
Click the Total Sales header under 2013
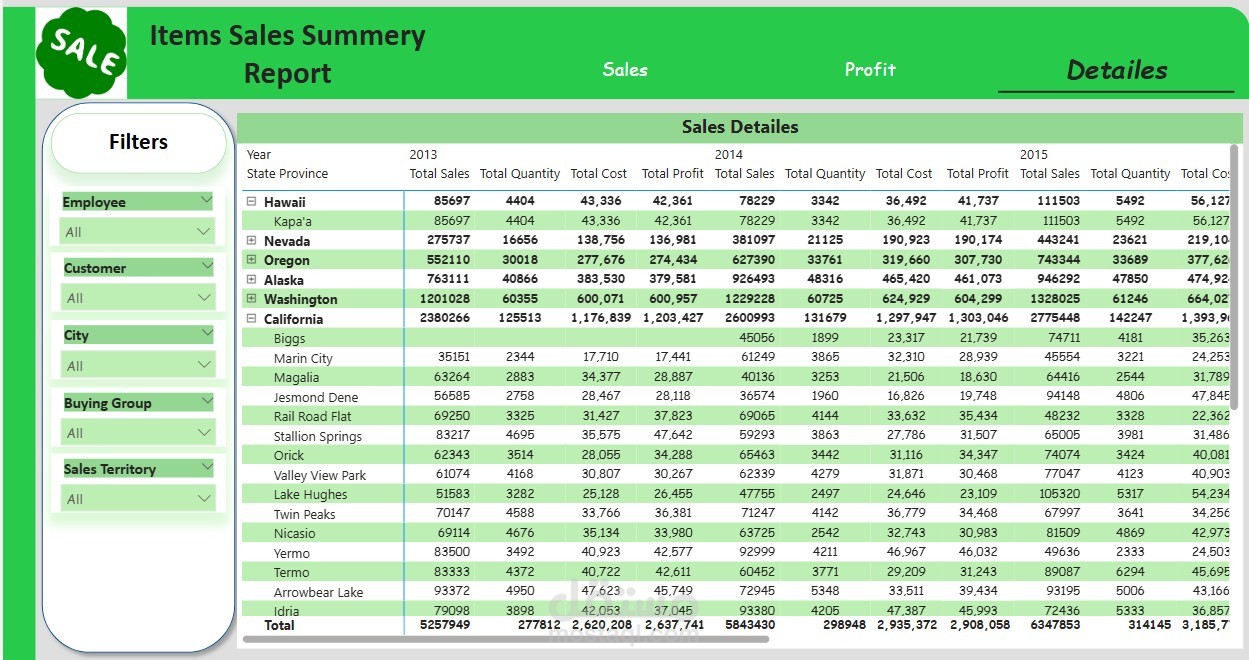click(439, 173)
